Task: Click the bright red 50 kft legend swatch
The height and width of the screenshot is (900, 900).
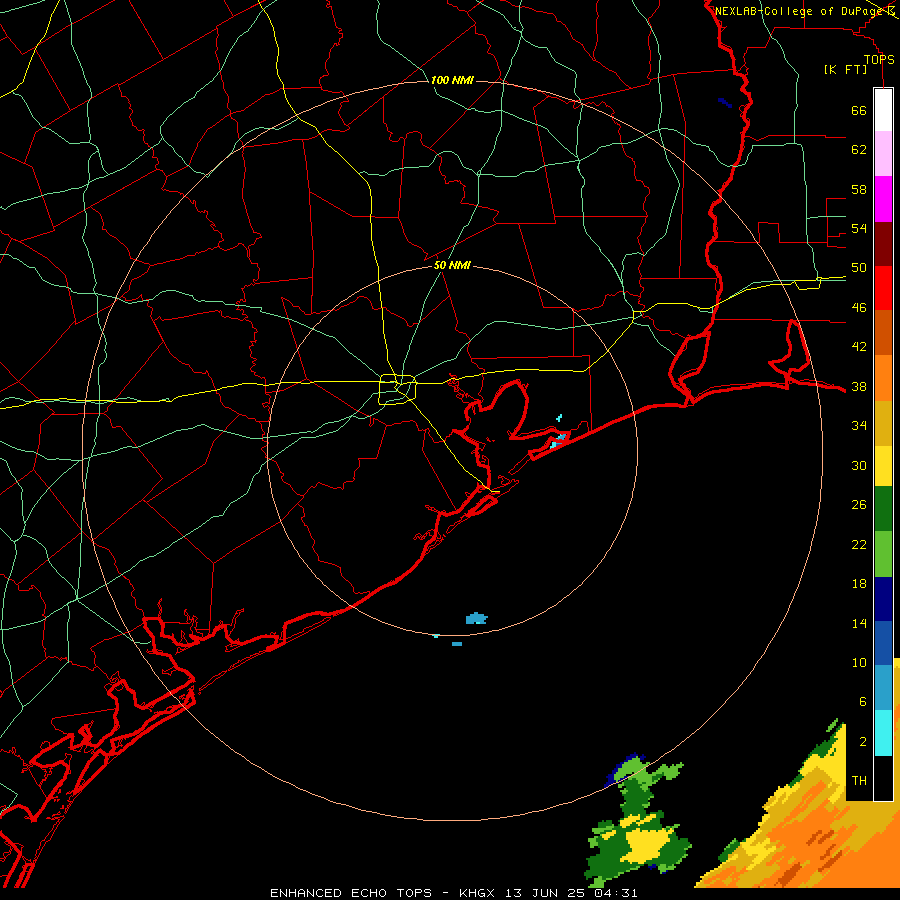Action: click(x=883, y=288)
